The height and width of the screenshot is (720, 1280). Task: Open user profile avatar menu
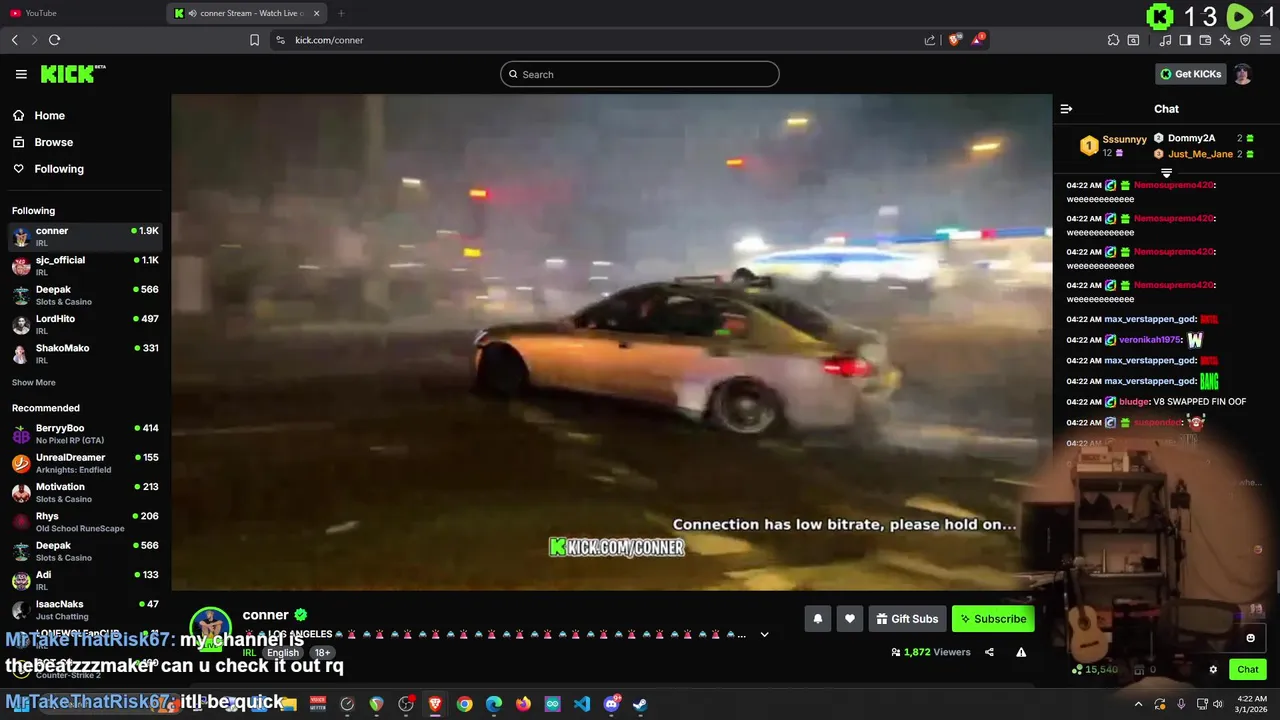[1242, 74]
